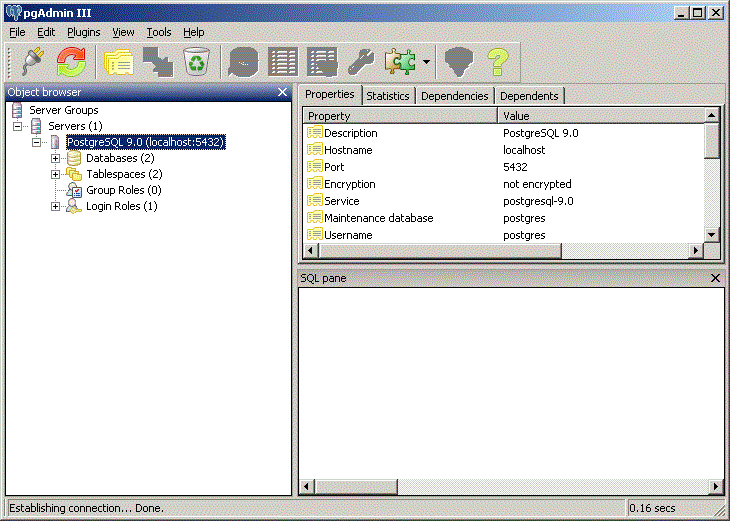The width and height of the screenshot is (730, 521).
Task: Click the Hostname property row icon
Action: click(315, 149)
